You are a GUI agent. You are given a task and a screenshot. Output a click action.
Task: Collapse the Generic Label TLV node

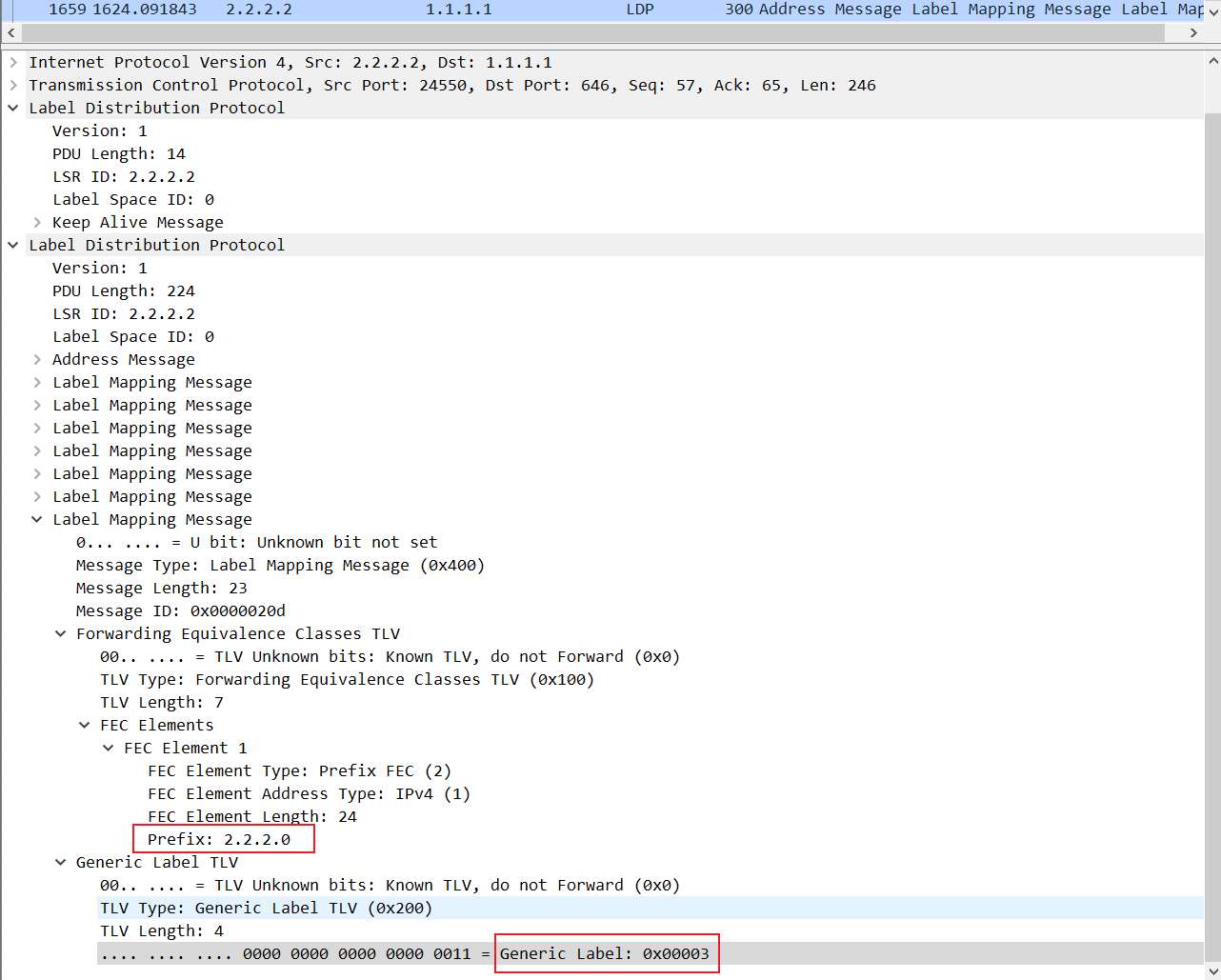pos(61,862)
